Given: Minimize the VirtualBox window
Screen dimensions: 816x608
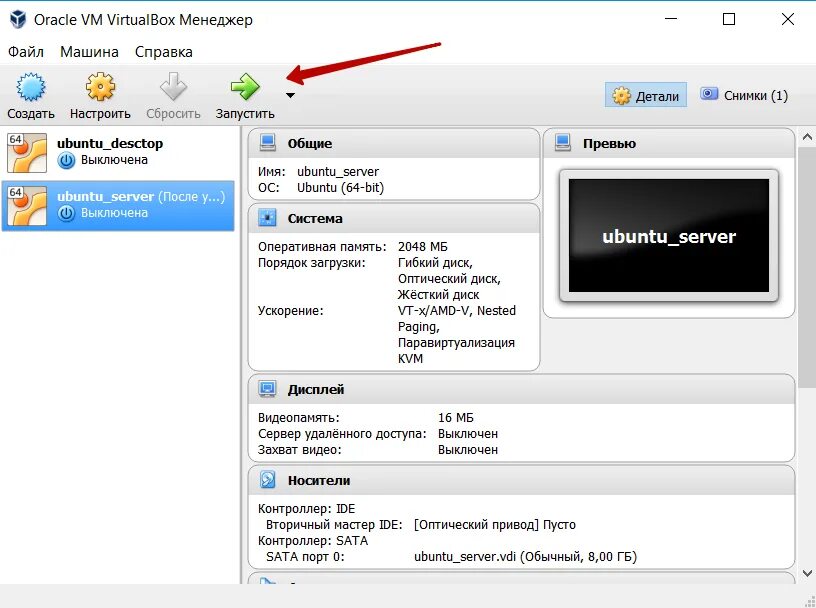Looking at the screenshot, I should tap(671, 19).
